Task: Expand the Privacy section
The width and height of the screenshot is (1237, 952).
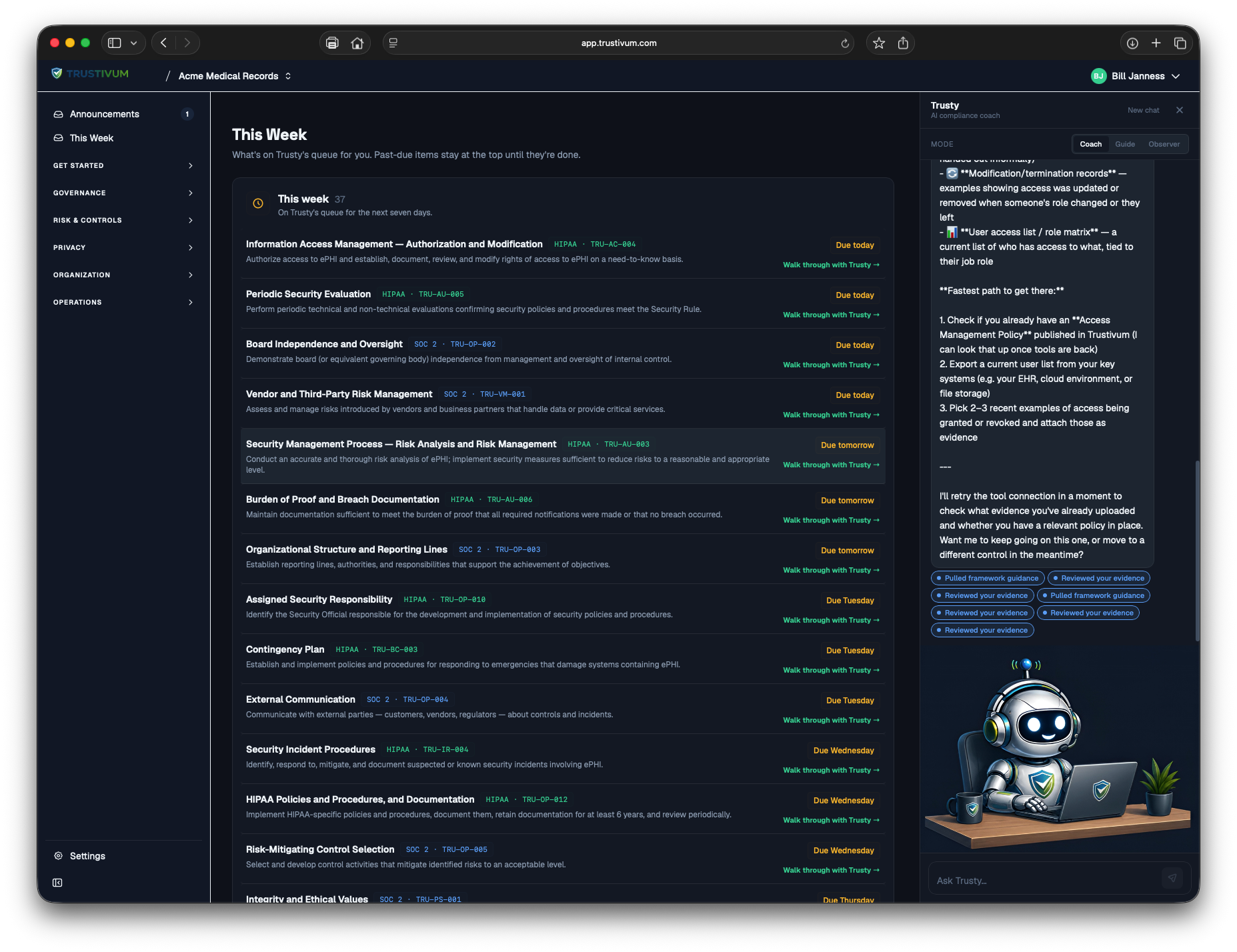Action: 123,247
